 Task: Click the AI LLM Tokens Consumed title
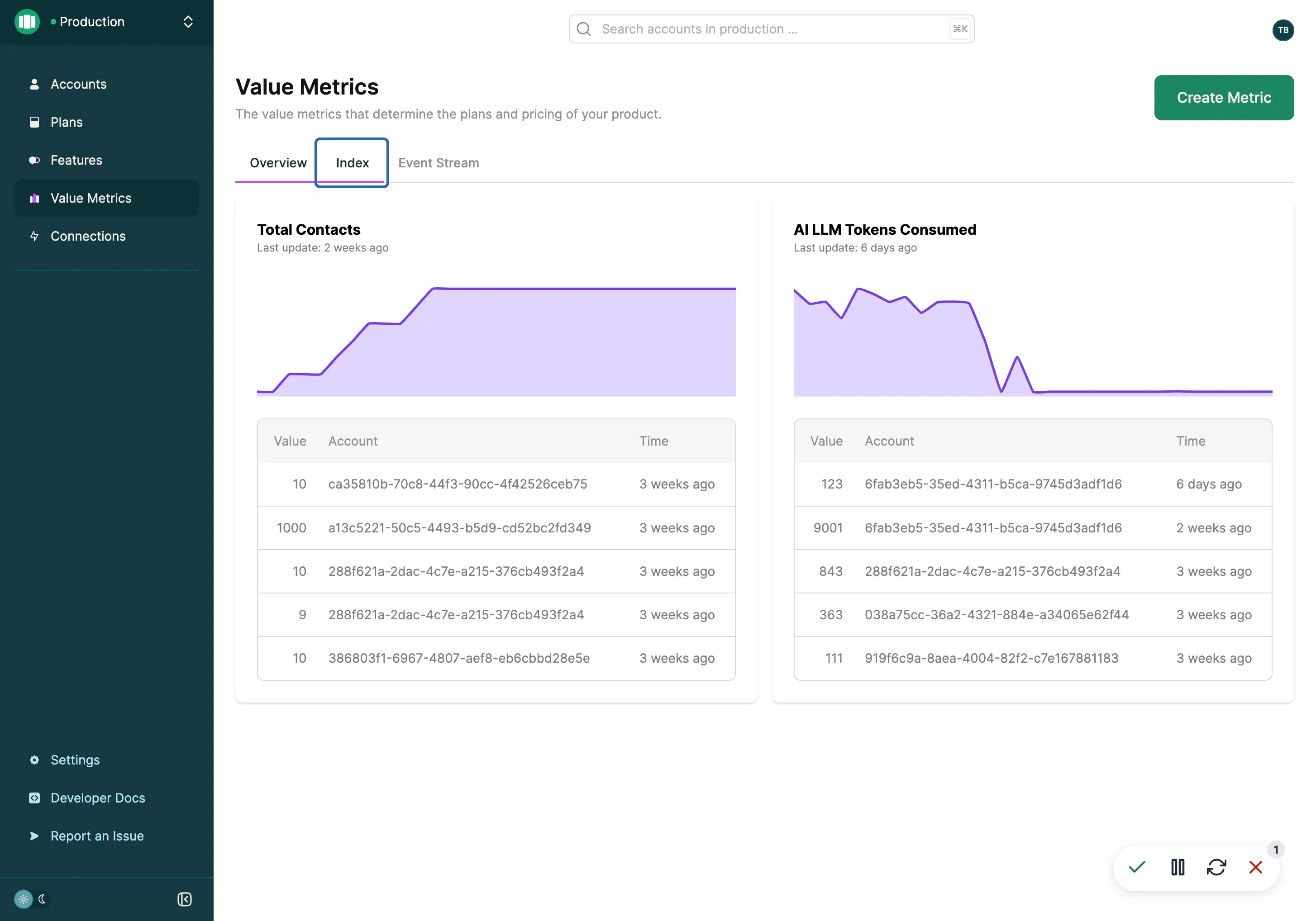point(885,229)
